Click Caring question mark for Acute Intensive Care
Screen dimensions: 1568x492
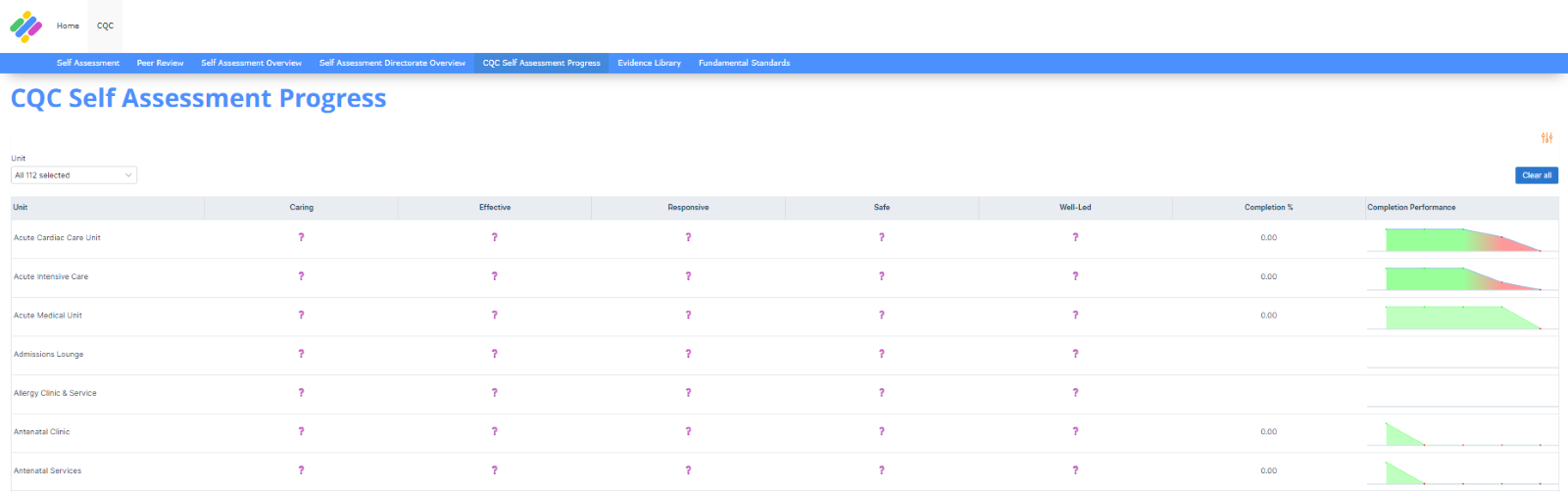coord(301,276)
